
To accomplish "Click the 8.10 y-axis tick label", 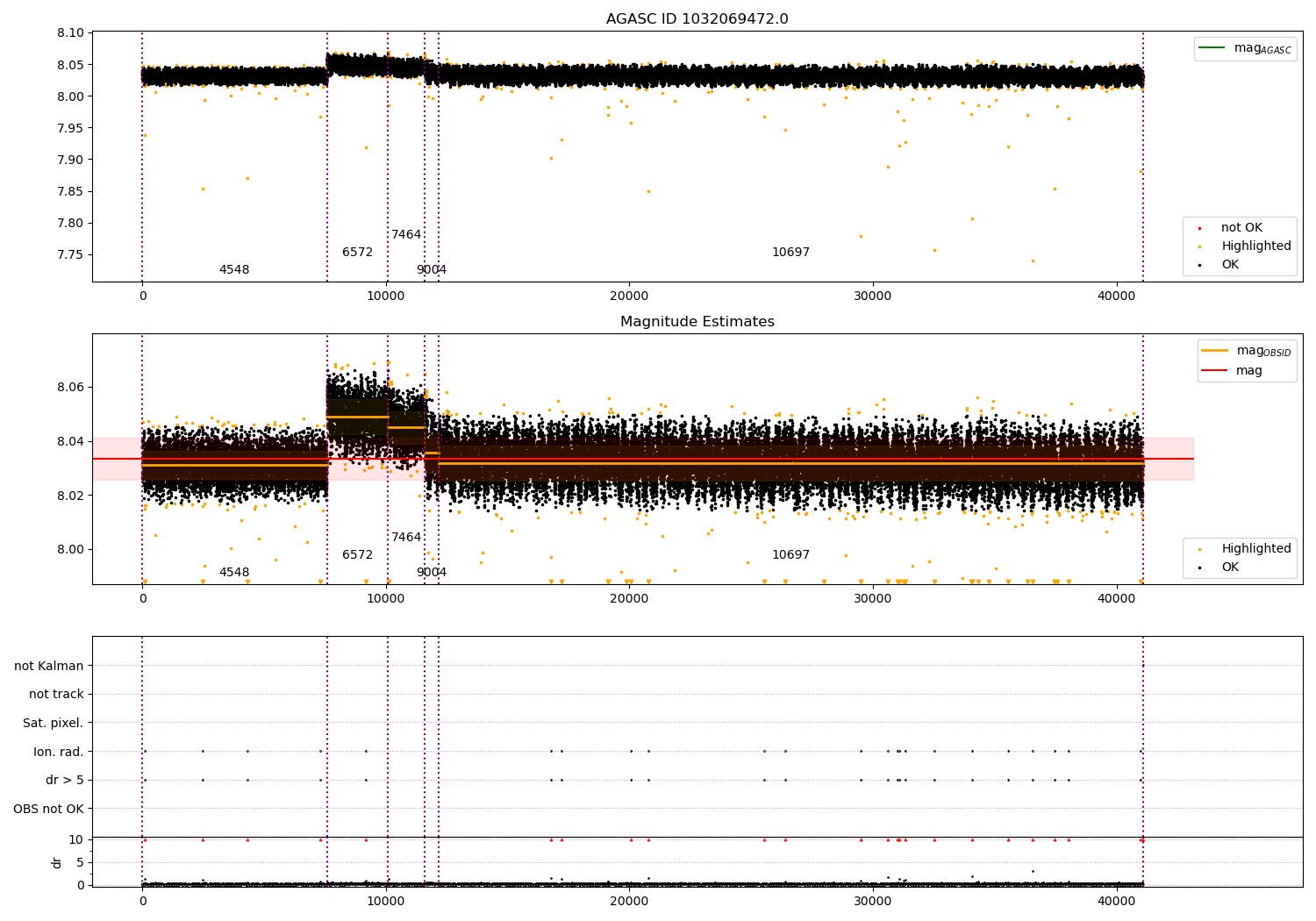I will click(70, 33).
